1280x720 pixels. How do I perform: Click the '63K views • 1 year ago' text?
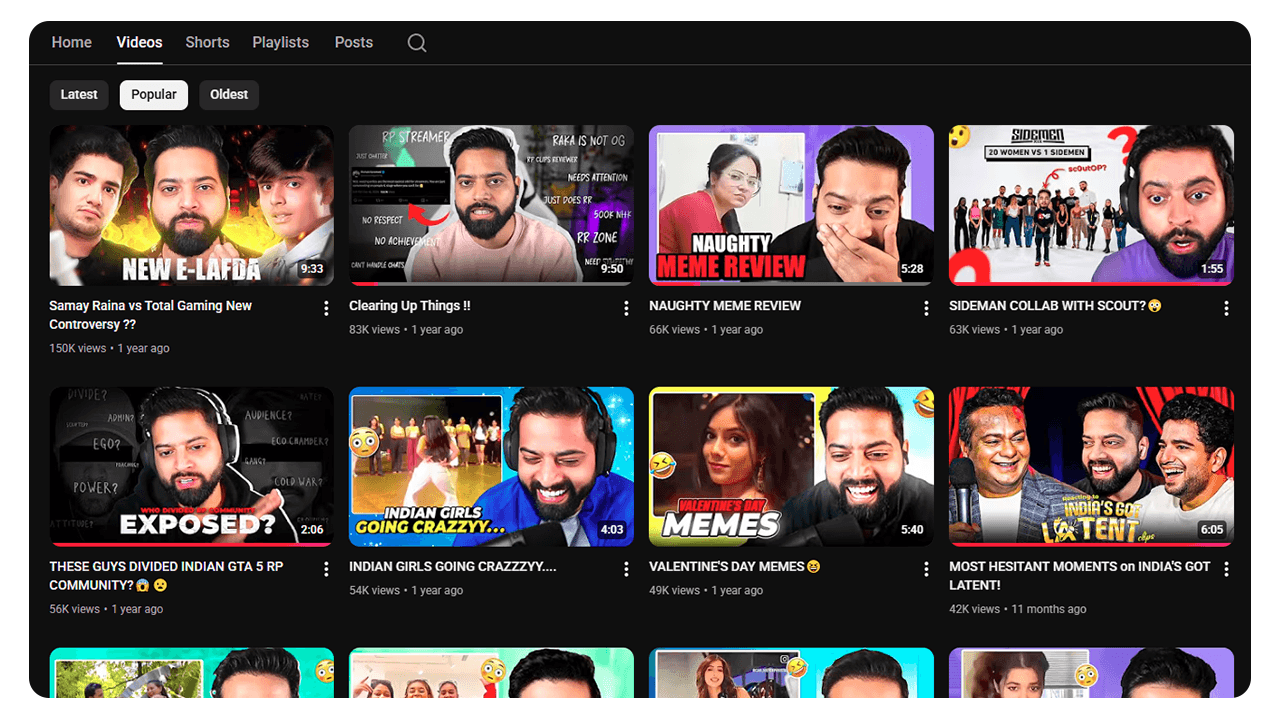1006,330
